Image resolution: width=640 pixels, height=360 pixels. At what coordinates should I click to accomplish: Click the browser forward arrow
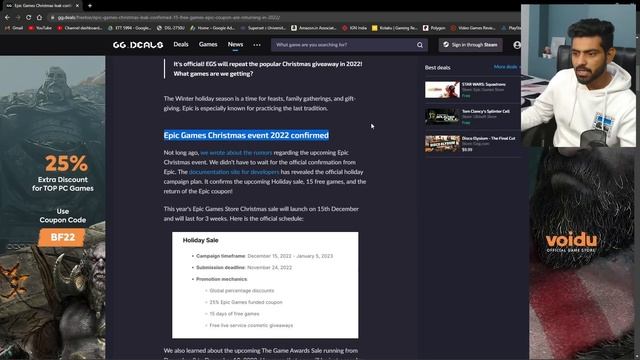[x=18, y=18]
